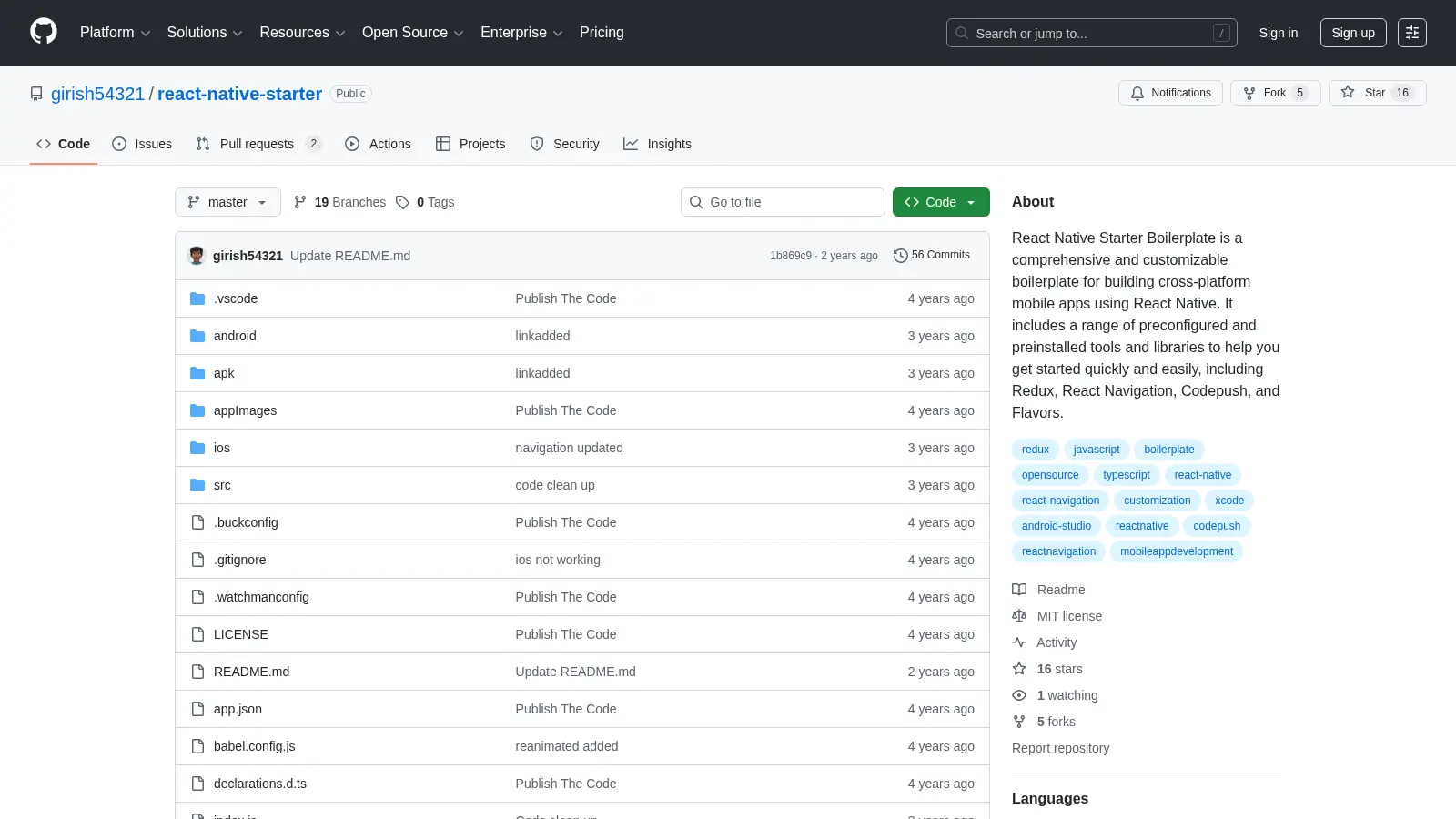Image resolution: width=1456 pixels, height=819 pixels.
Task: Click the src folder icon
Action: pos(197,485)
